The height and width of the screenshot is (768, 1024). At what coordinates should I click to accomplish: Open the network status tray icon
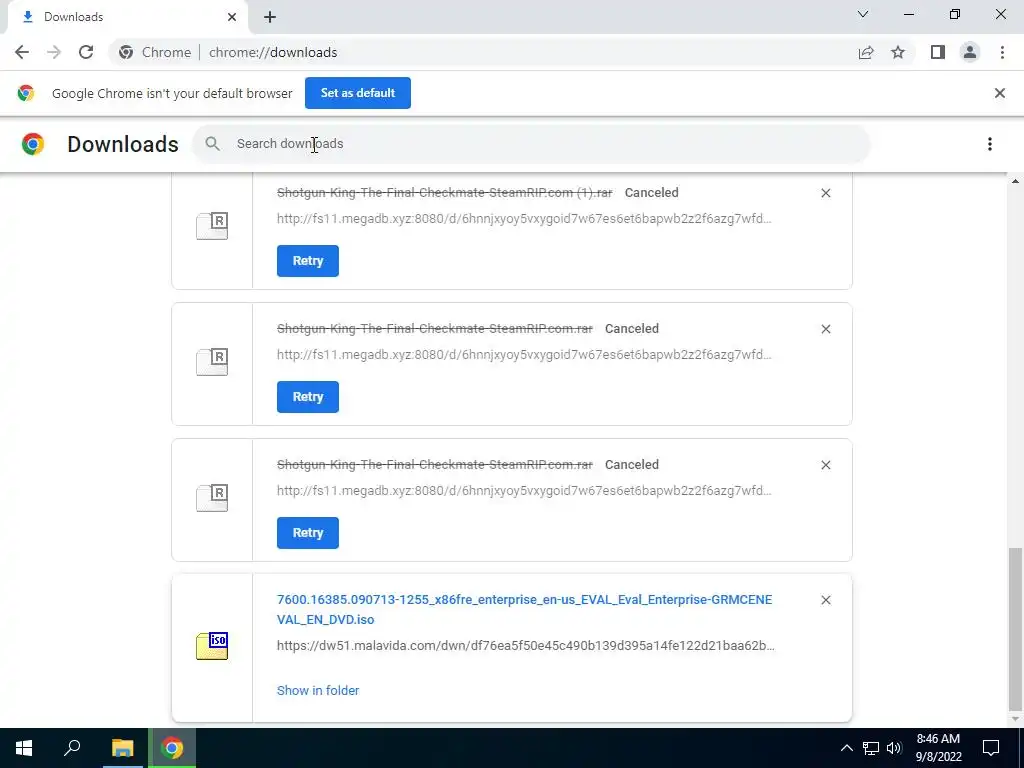coord(871,748)
